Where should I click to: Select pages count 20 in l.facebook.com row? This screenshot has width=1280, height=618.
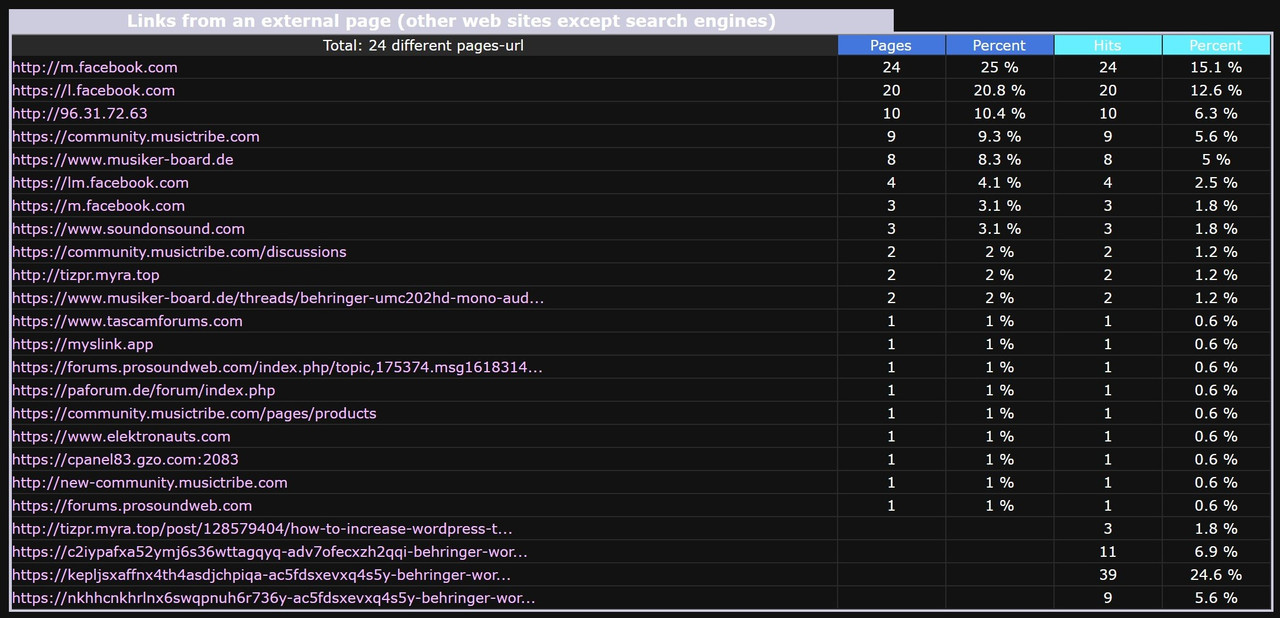891,90
